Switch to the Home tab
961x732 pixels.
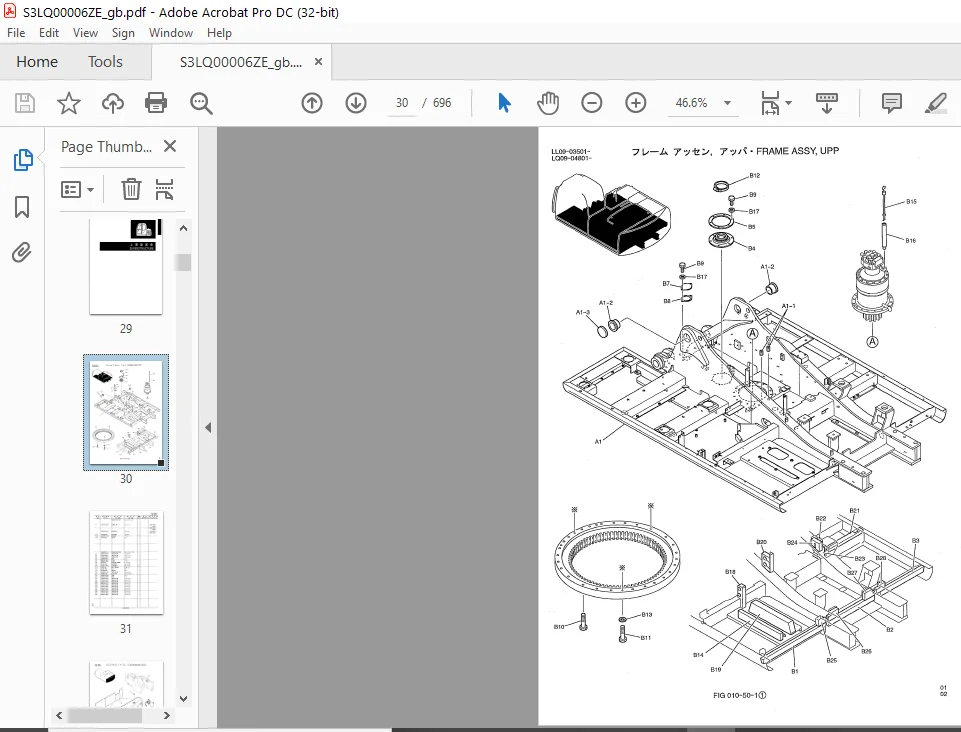pyautogui.click(x=37, y=61)
